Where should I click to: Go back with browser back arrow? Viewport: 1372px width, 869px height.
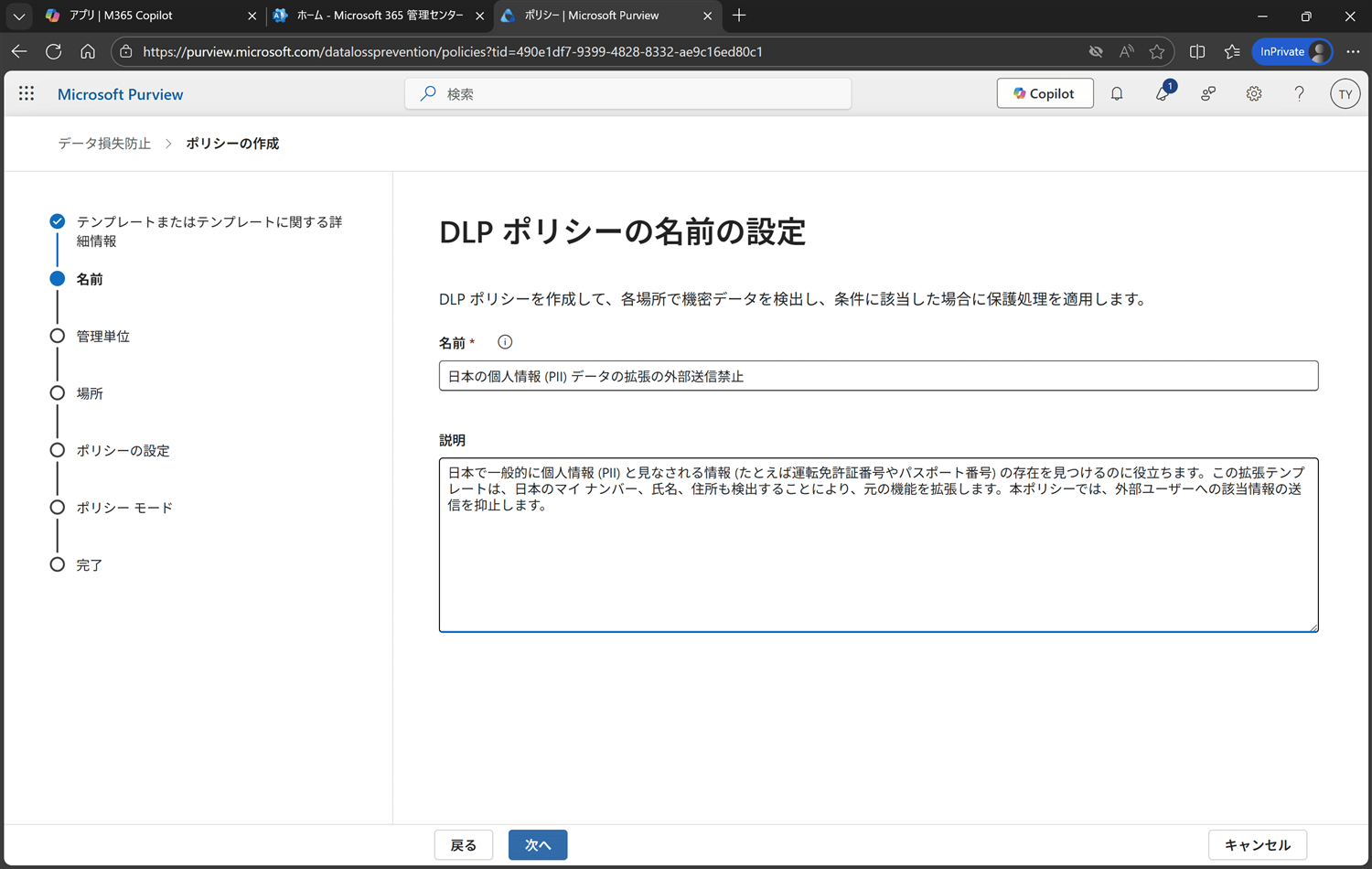coord(19,51)
